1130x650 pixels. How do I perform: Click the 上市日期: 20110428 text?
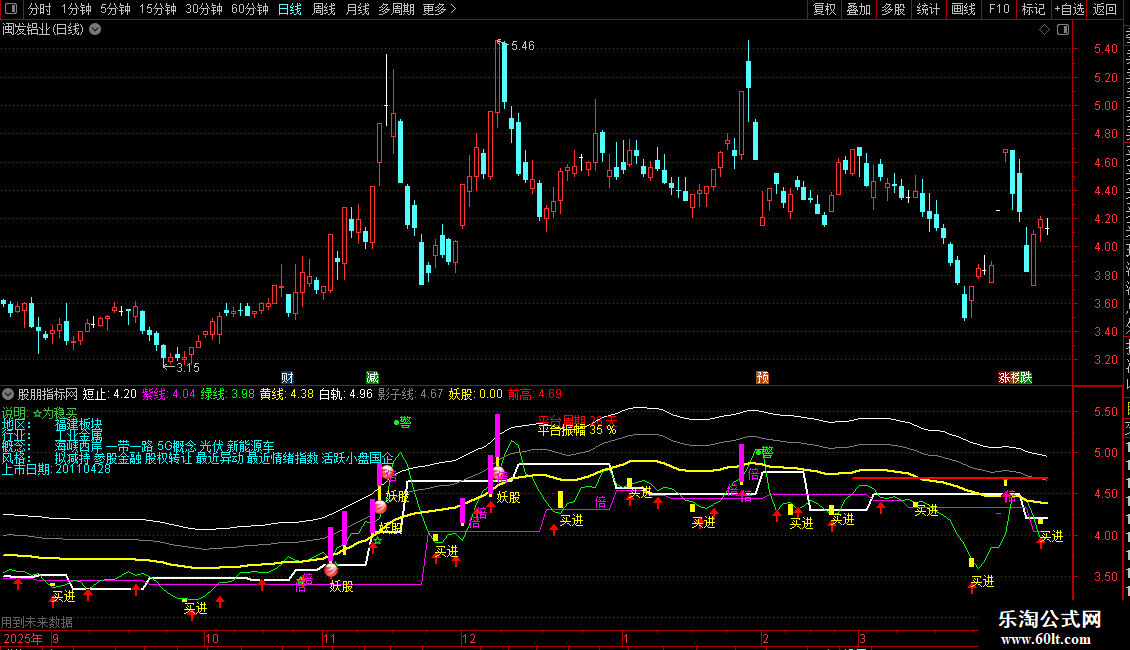(x=56, y=469)
